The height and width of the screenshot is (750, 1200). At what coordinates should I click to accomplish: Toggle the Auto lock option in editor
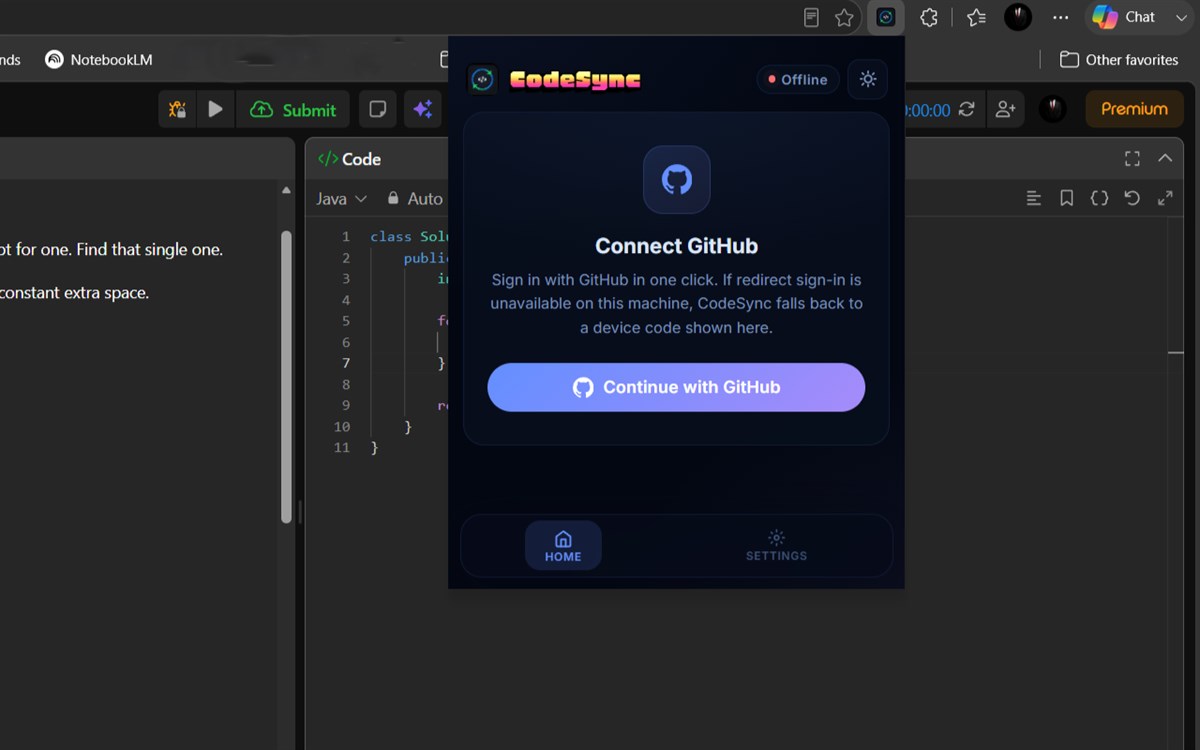pyautogui.click(x=415, y=199)
